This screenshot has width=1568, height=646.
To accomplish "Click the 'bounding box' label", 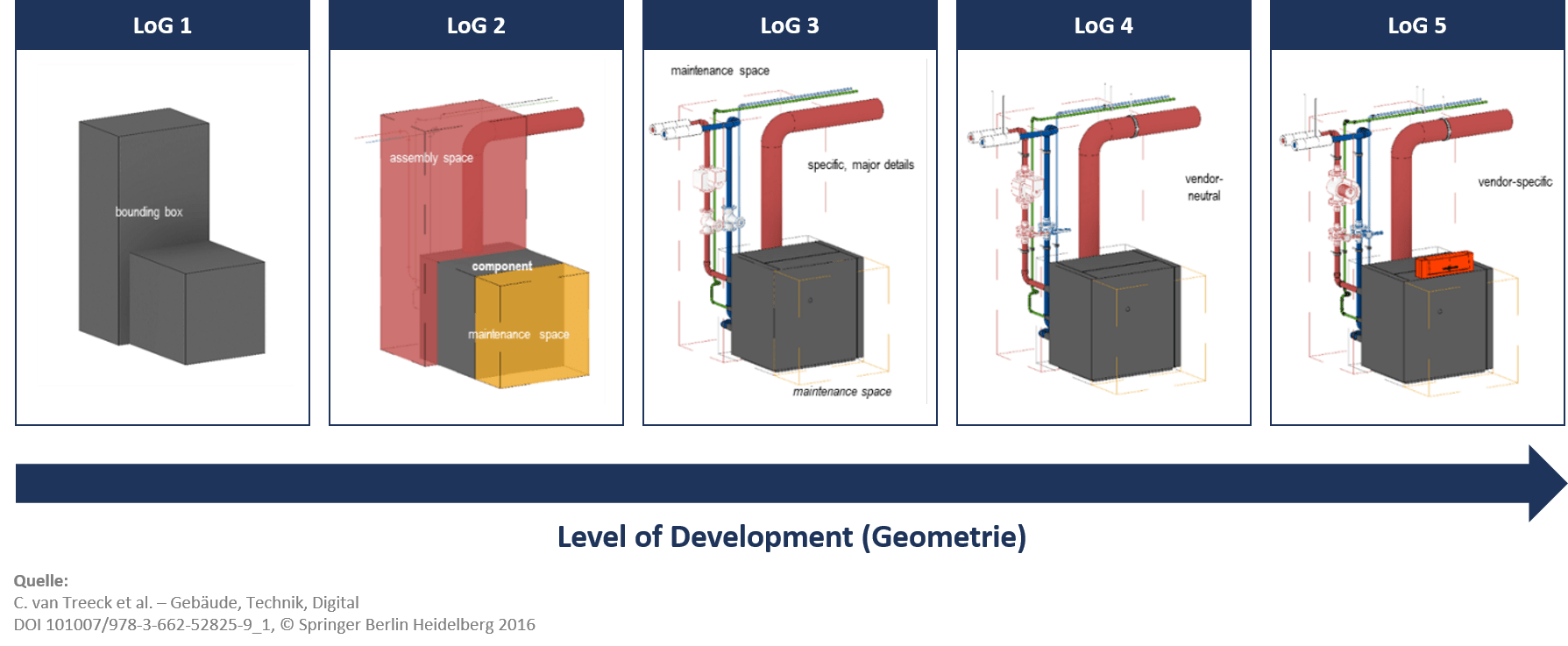I will coord(149,212).
